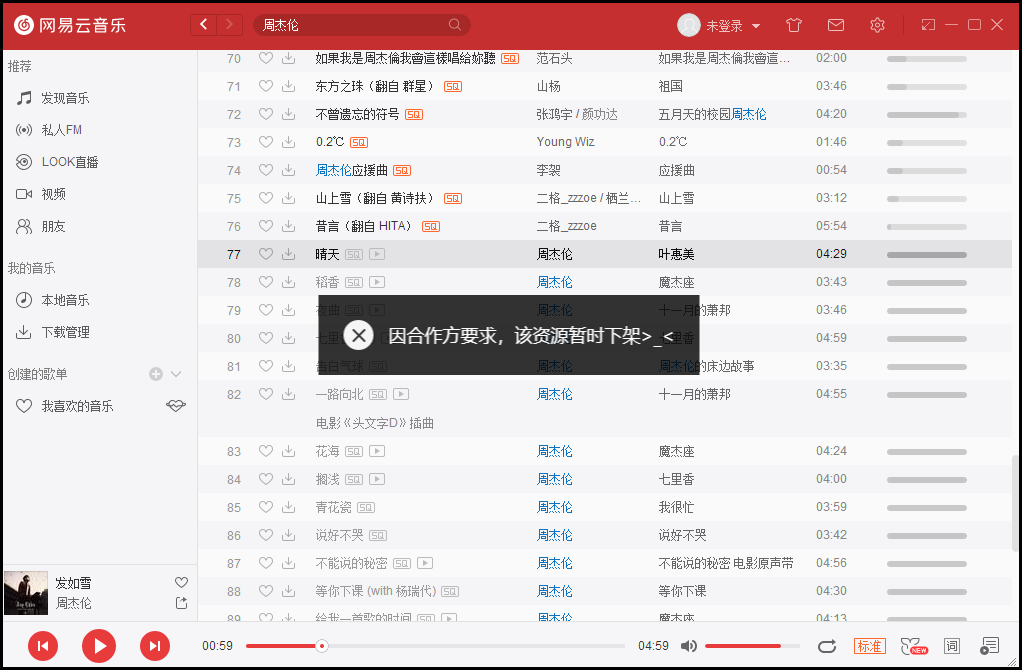Open the play queue list icon
The width and height of the screenshot is (1022, 670).
coord(989,646)
